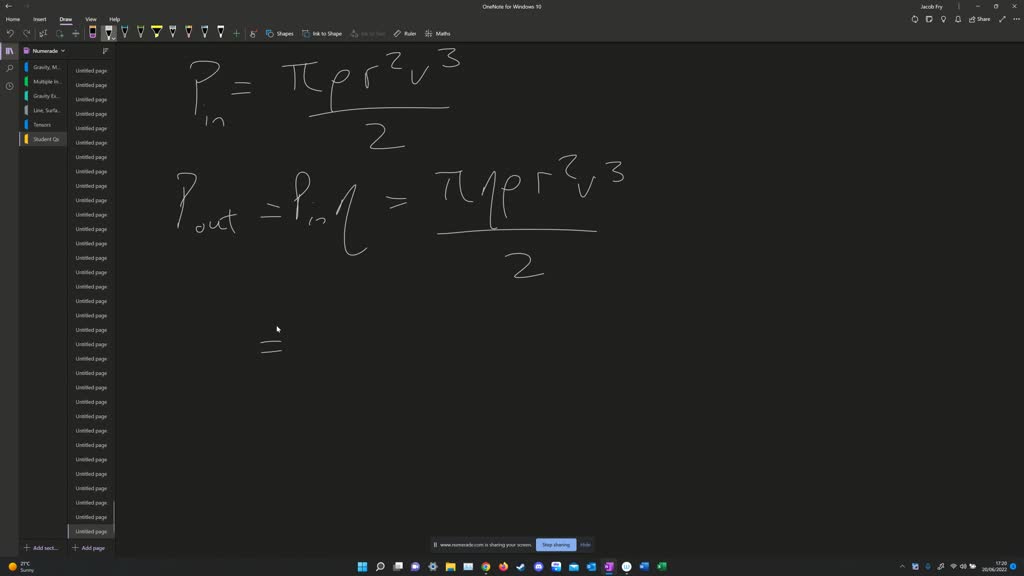Screen dimensions: 1024x576
Task: Pick the Eraser tool
Action: (93, 33)
